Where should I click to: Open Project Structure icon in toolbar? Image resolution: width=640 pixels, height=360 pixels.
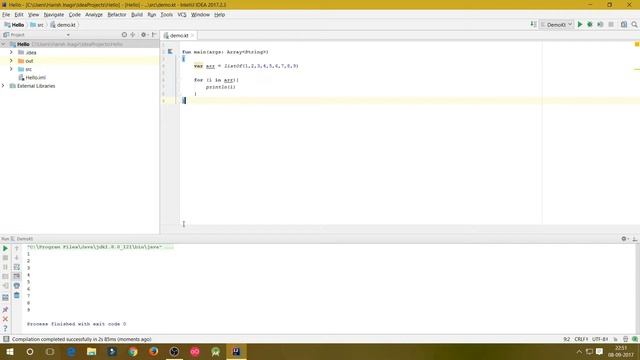pyautogui.click(x=624, y=24)
